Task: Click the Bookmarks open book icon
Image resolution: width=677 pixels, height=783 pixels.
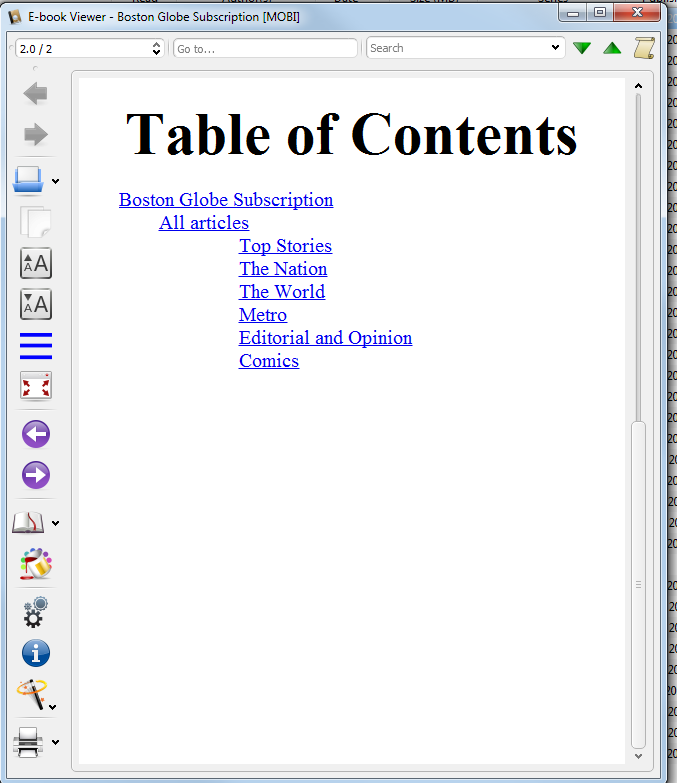Action: tap(28, 523)
